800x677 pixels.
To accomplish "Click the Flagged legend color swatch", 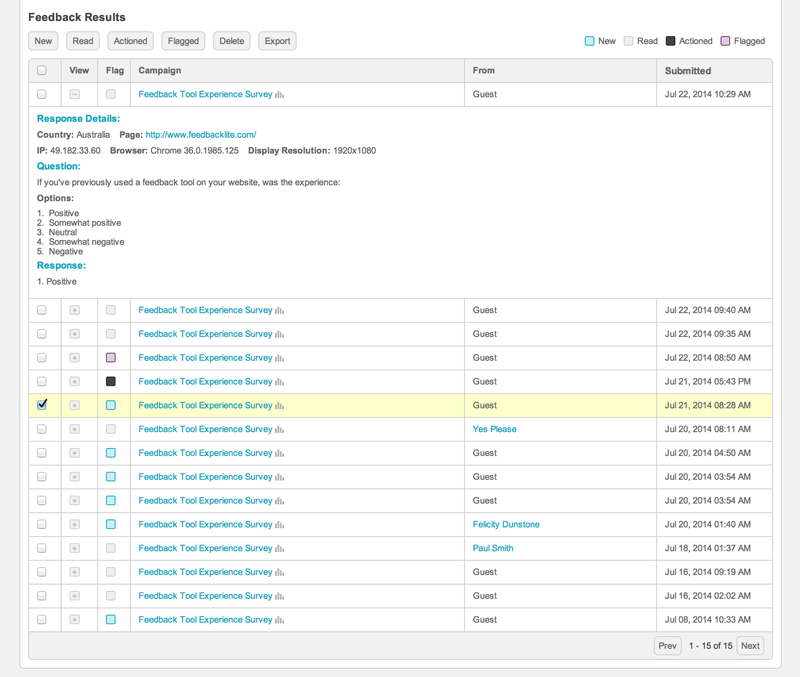I will coord(726,41).
